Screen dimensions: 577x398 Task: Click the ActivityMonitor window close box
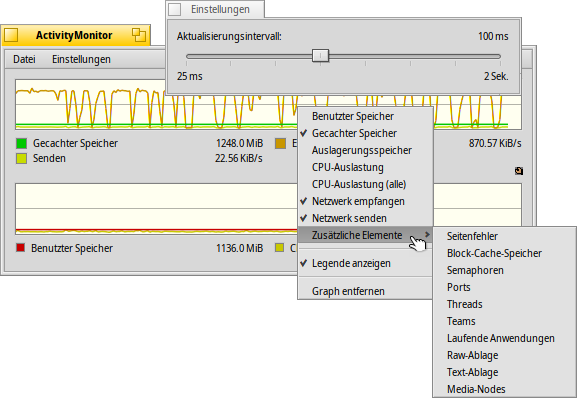click(x=11, y=35)
